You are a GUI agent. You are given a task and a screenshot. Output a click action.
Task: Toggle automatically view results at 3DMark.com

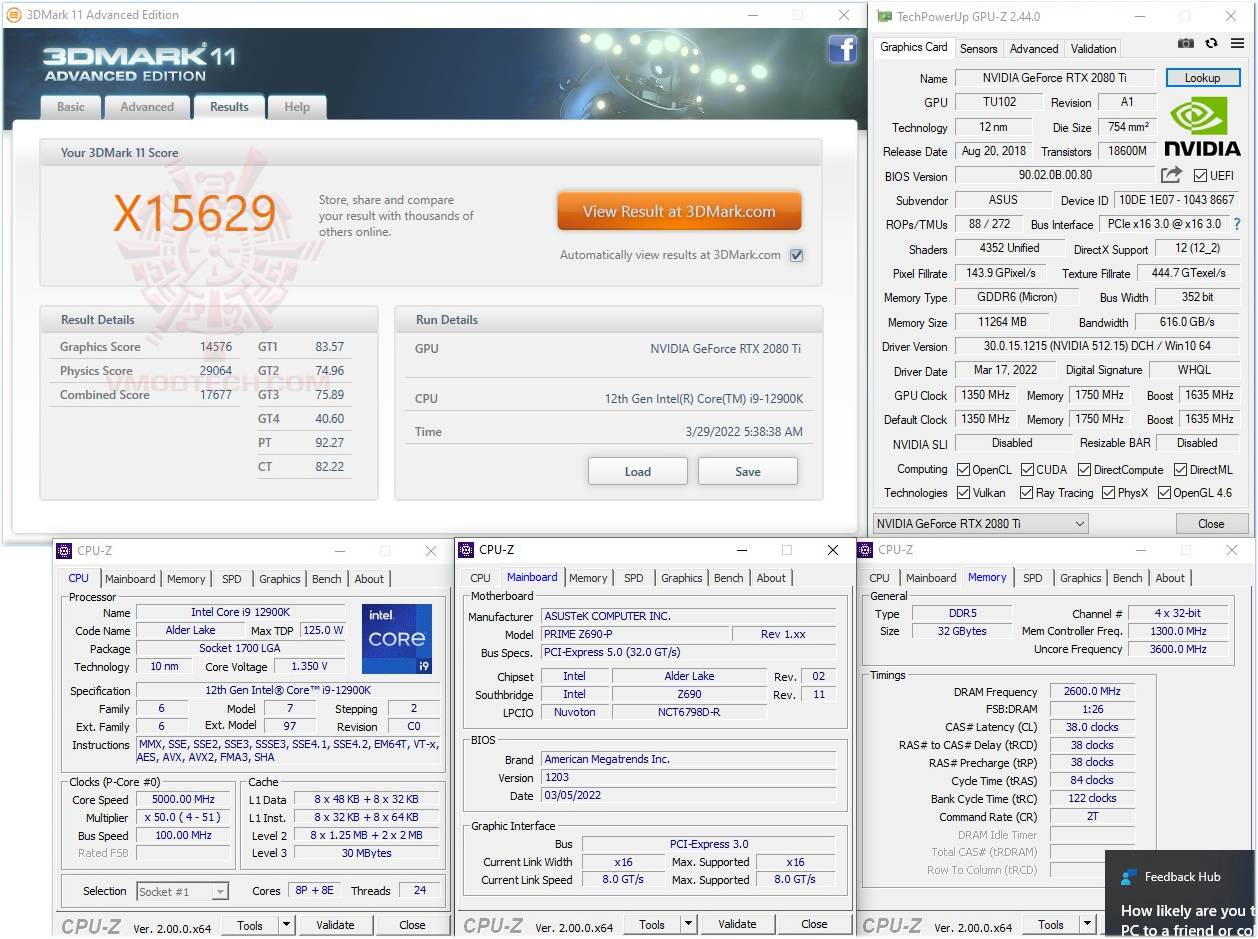tap(796, 255)
